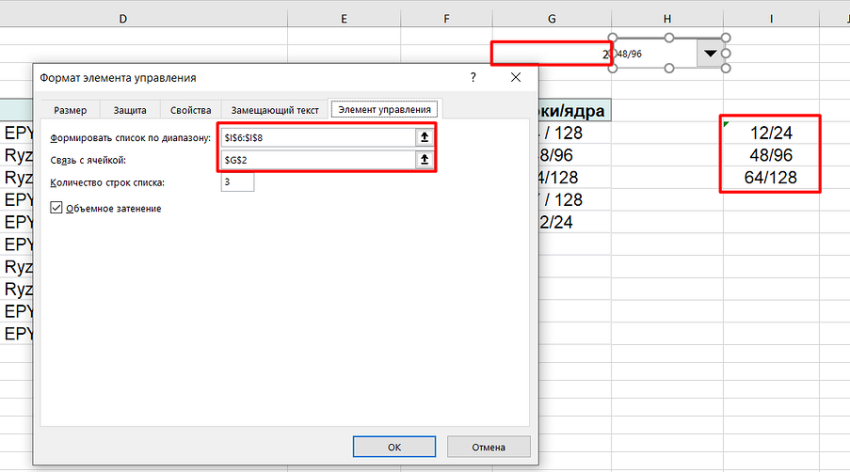Image resolution: width=850 pixels, height=472 pixels.
Task: Open the Защита tab
Action: tap(130, 110)
